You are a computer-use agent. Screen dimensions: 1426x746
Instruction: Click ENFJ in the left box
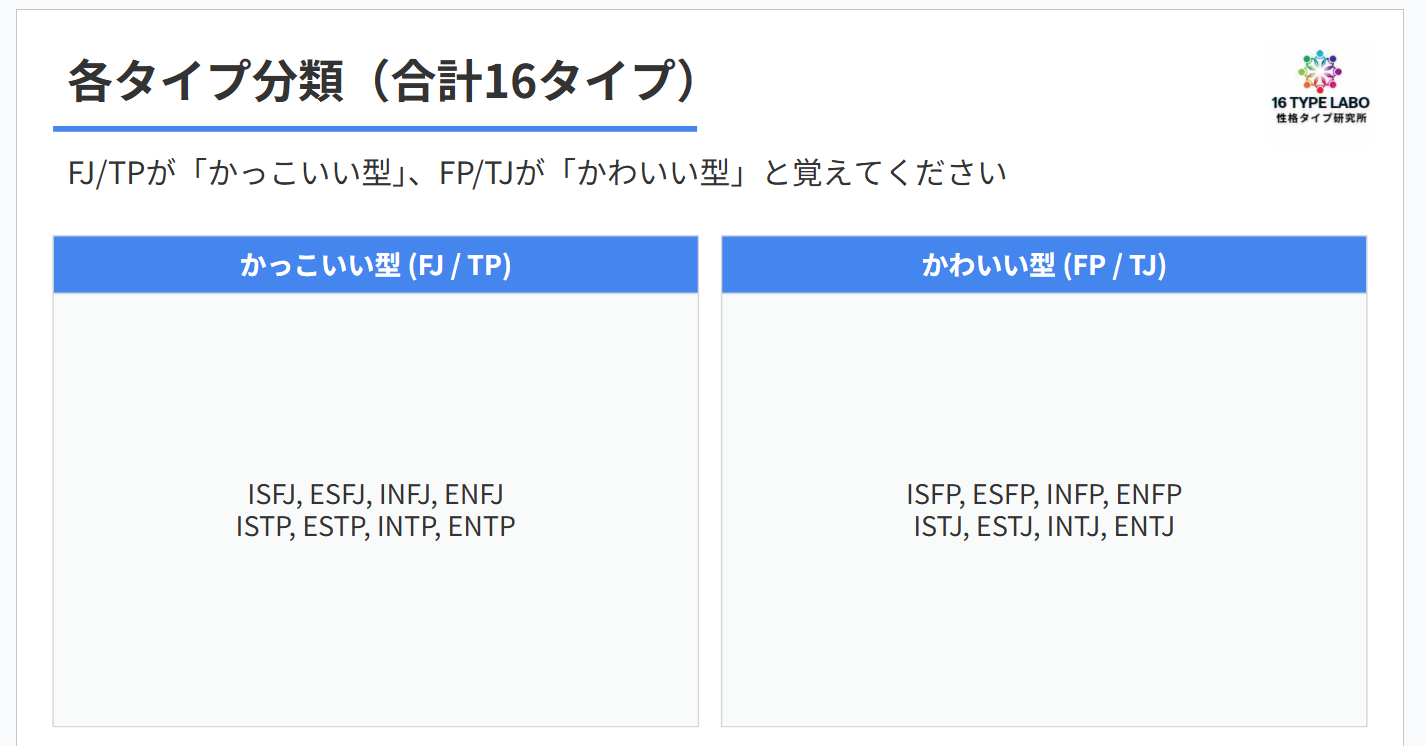[474, 495]
